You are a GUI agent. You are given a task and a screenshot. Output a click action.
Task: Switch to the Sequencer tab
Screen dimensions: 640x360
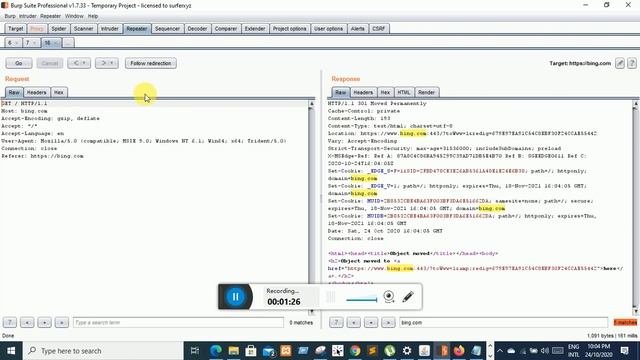pyautogui.click(x=167, y=29)
